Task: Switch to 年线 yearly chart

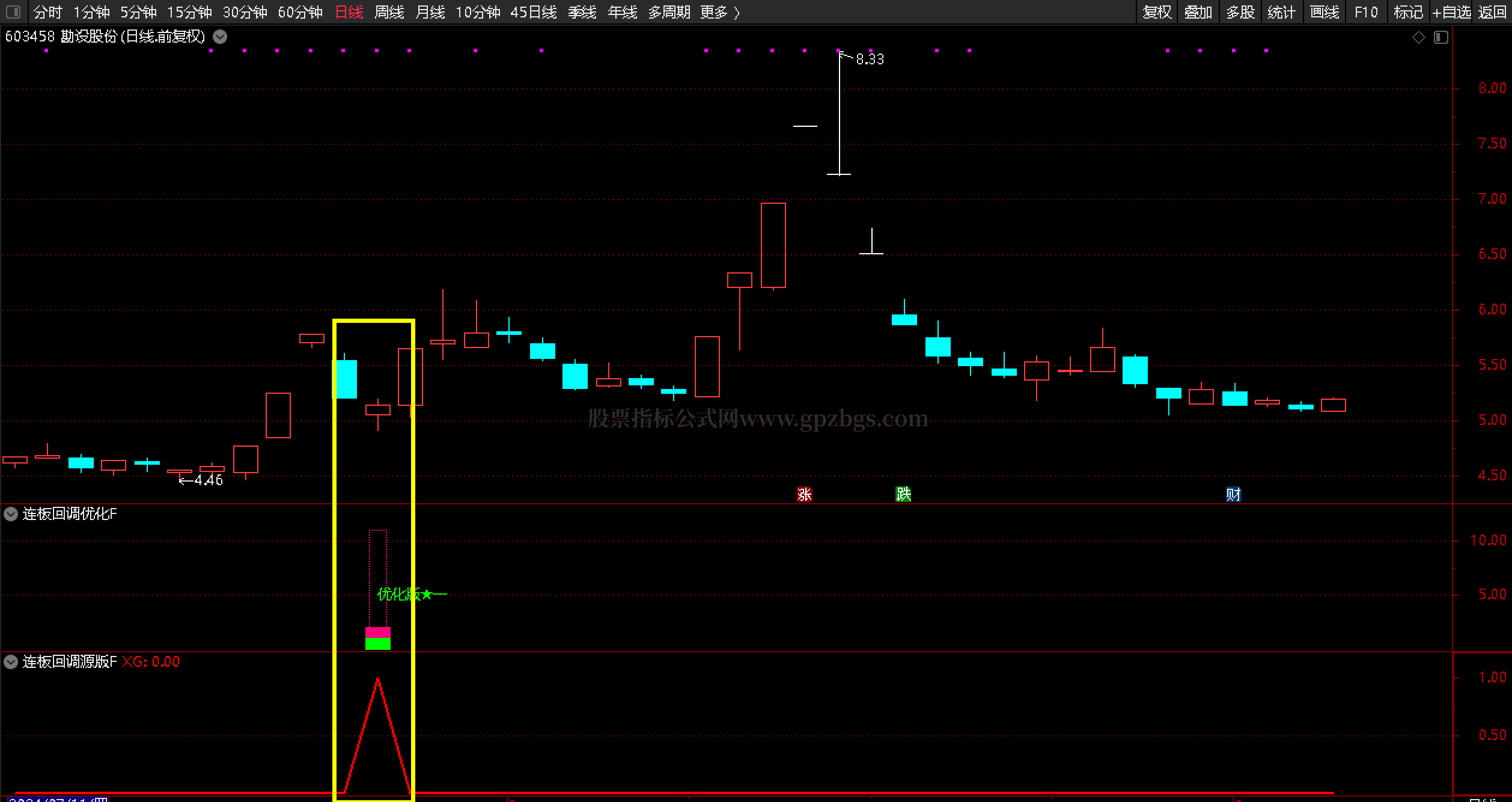Action: [x=623, y=12]
